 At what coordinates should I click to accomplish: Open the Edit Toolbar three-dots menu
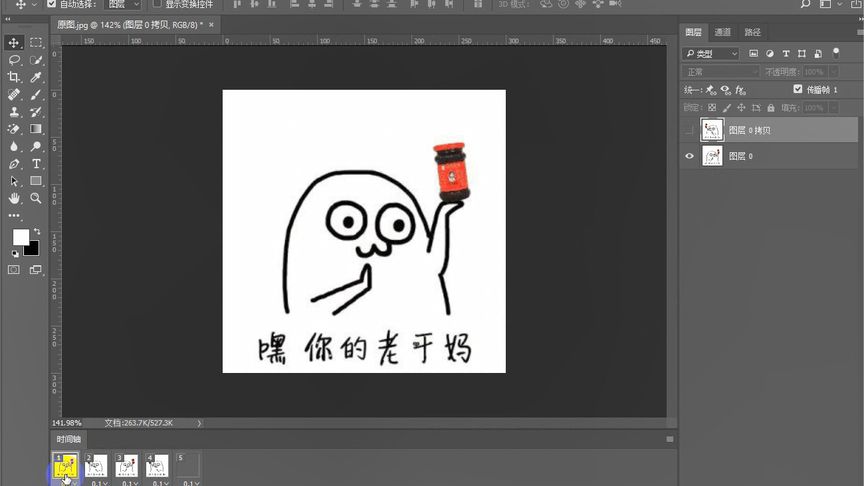point(14,215)
